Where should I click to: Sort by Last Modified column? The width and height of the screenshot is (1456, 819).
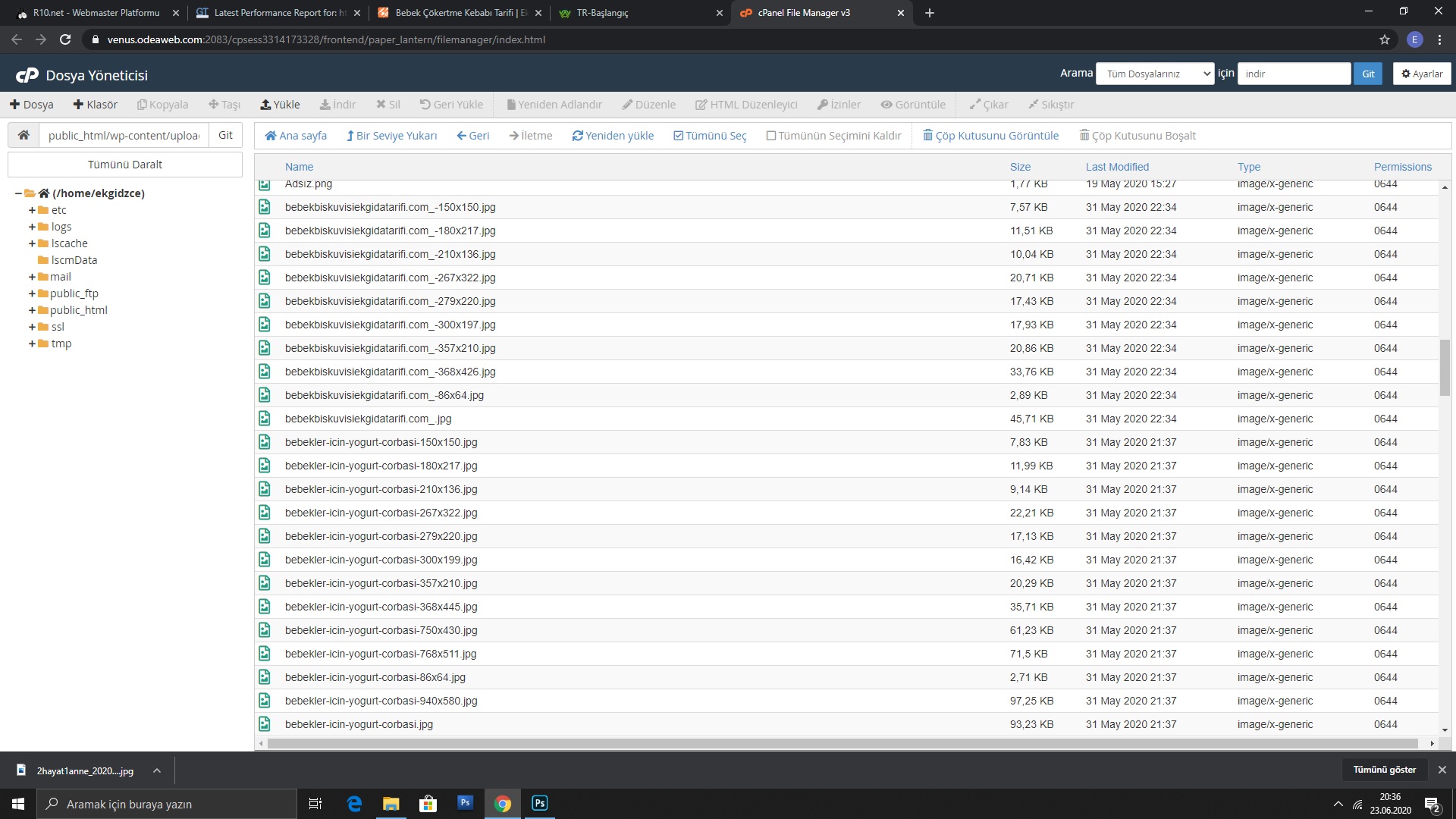[1117, 167]
